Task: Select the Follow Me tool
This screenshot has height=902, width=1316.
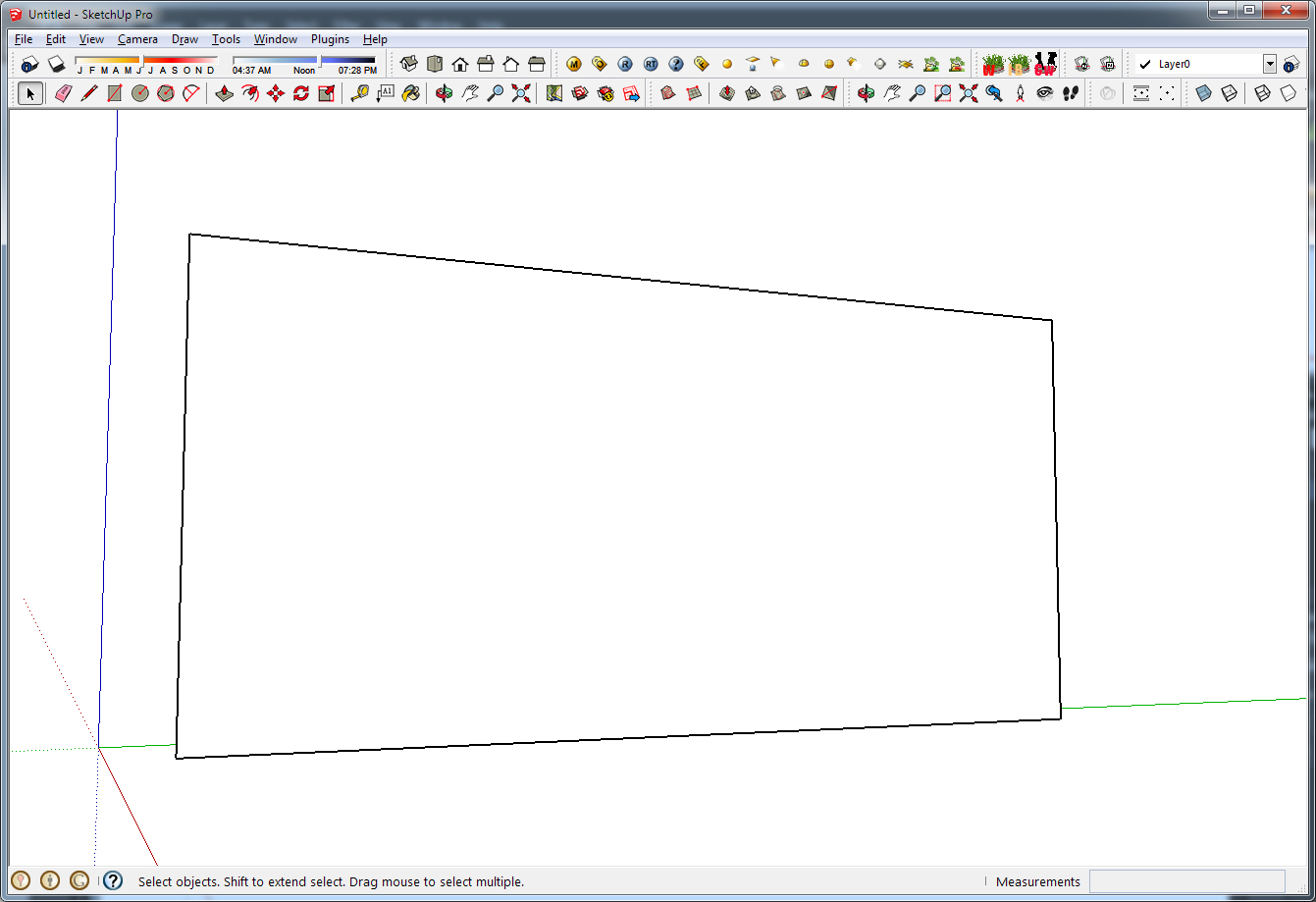Action: pyautogui.click(x=250, y=93)
